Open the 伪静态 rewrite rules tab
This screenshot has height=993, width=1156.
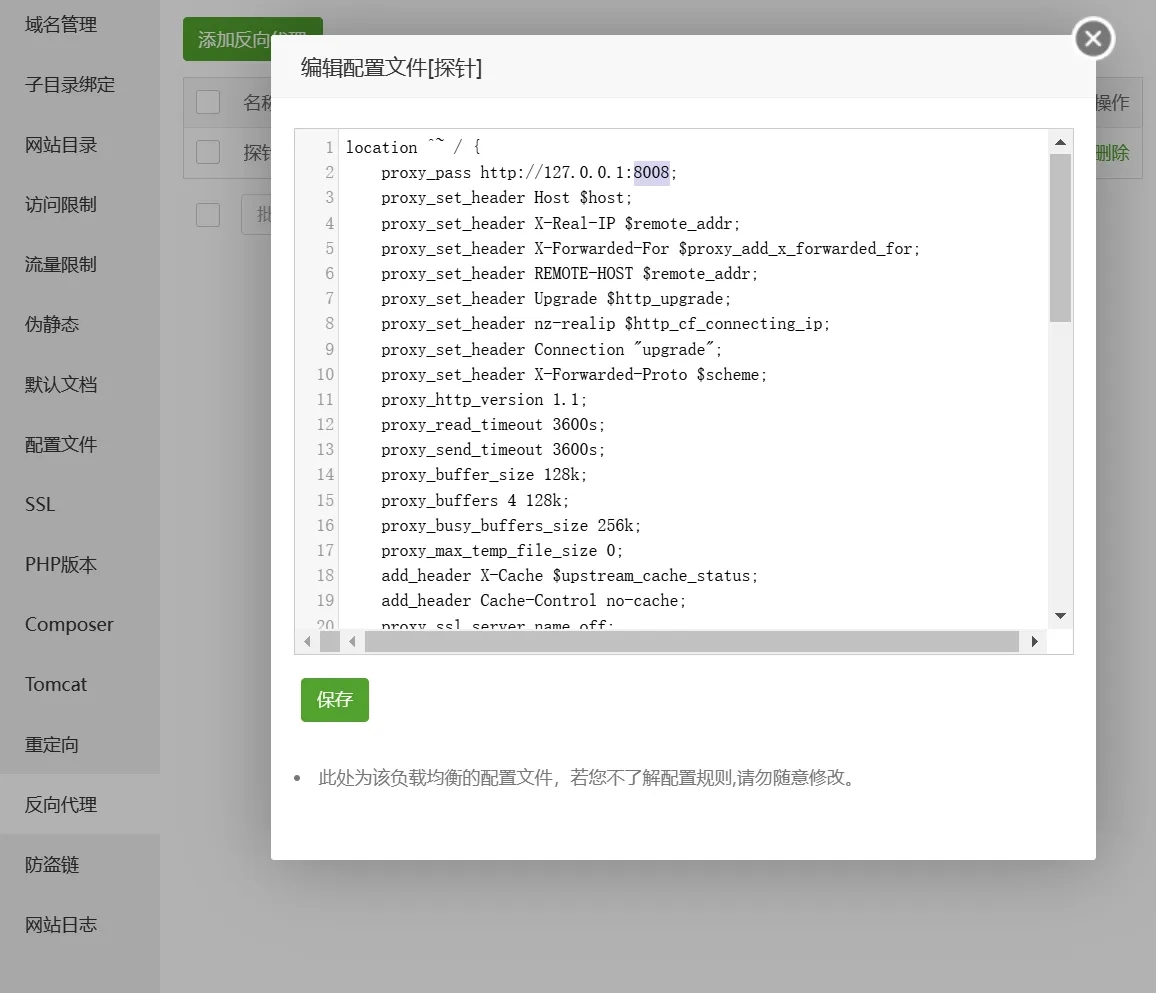click(x=52, y=325)
